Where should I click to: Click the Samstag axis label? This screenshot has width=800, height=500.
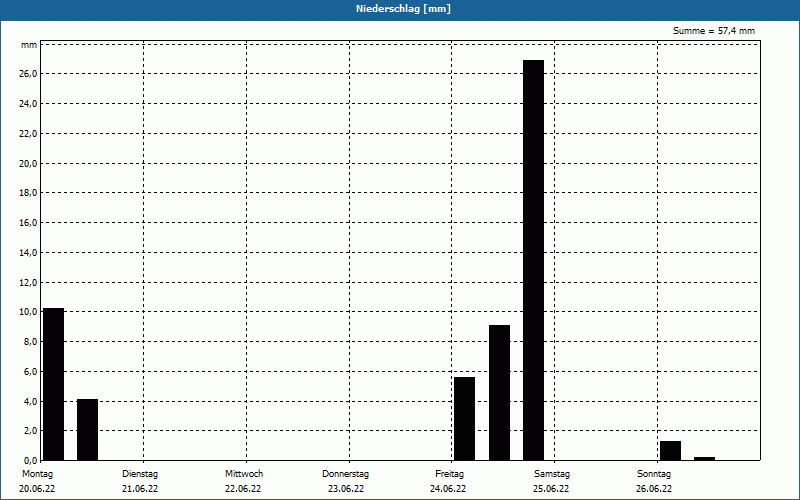tap(552, 474)
